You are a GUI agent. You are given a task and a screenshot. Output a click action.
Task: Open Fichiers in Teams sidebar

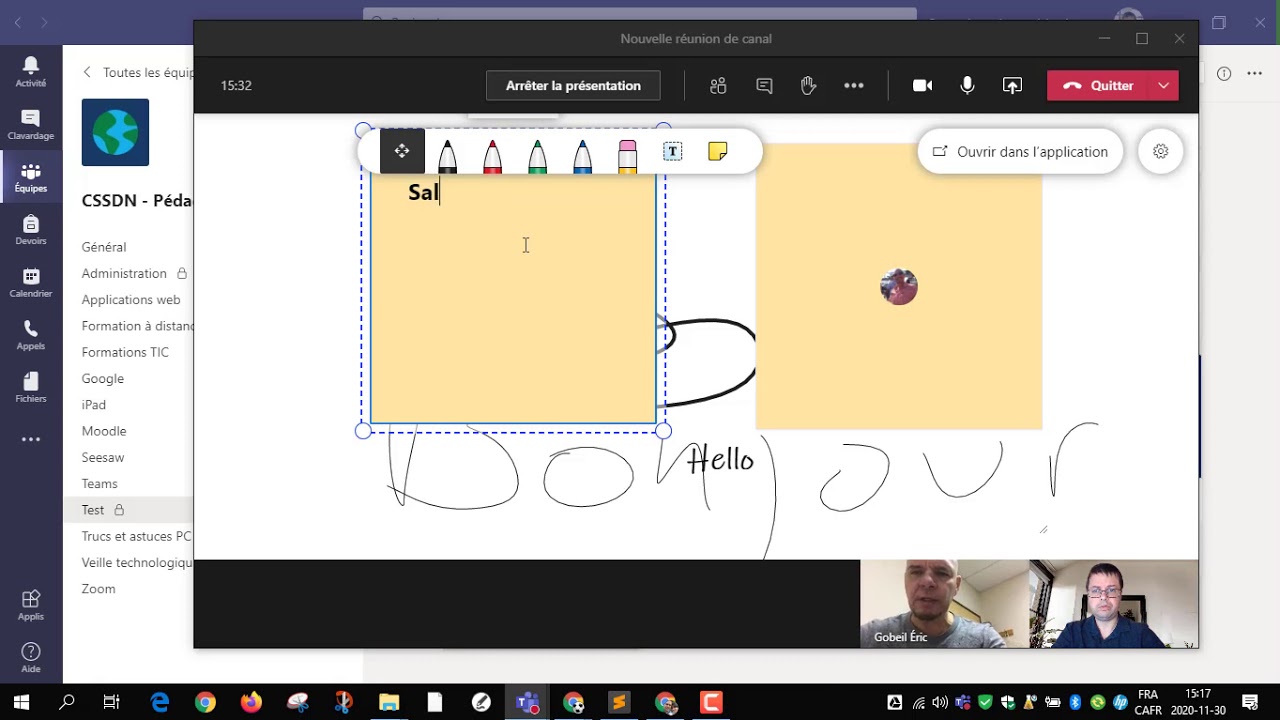(31, 388)
